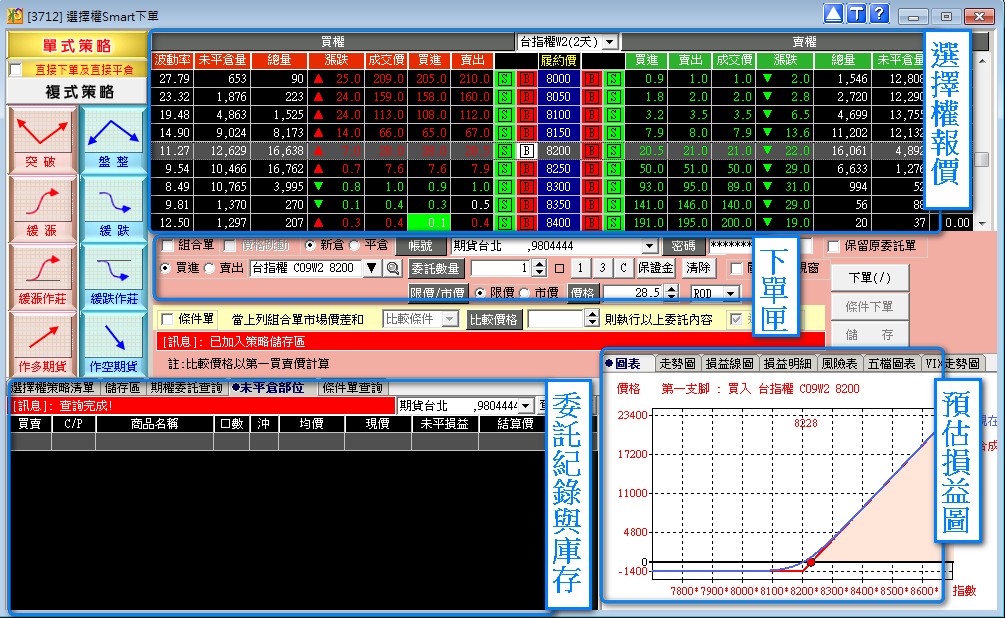
Task: Check the 組合單 checkbox
Action: point(168,246)
